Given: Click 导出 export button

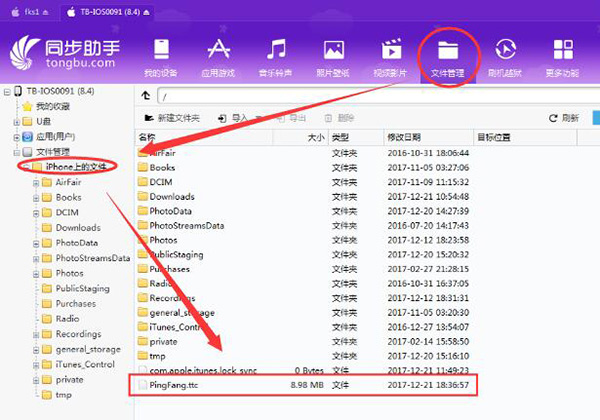Looking at the screenshot, I should point(292,118).
